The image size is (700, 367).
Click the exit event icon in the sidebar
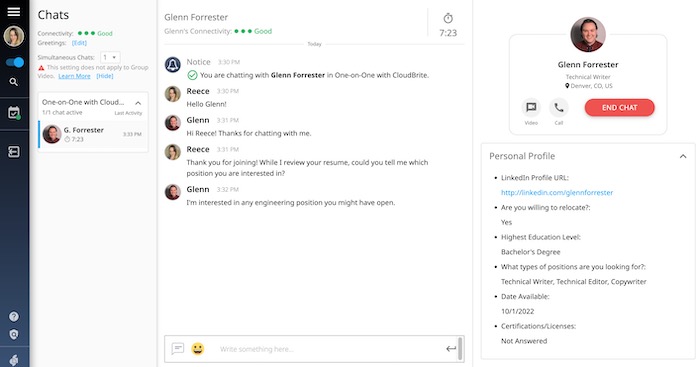pyautogui.click(x=14, y=152)
